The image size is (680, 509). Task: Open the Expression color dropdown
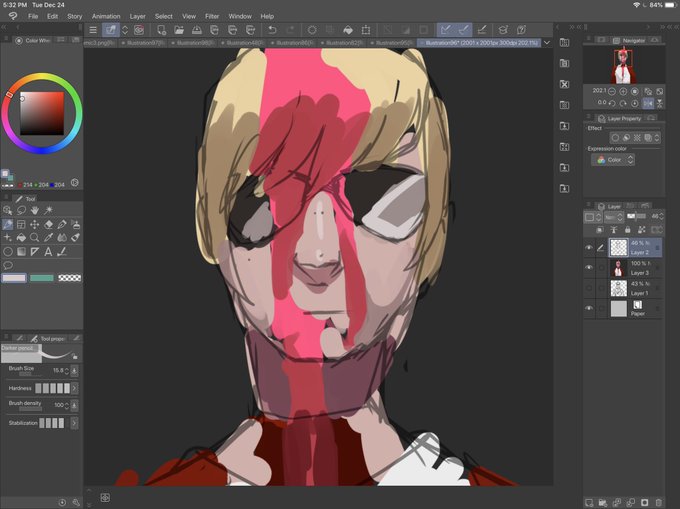(x=613, y=160)
